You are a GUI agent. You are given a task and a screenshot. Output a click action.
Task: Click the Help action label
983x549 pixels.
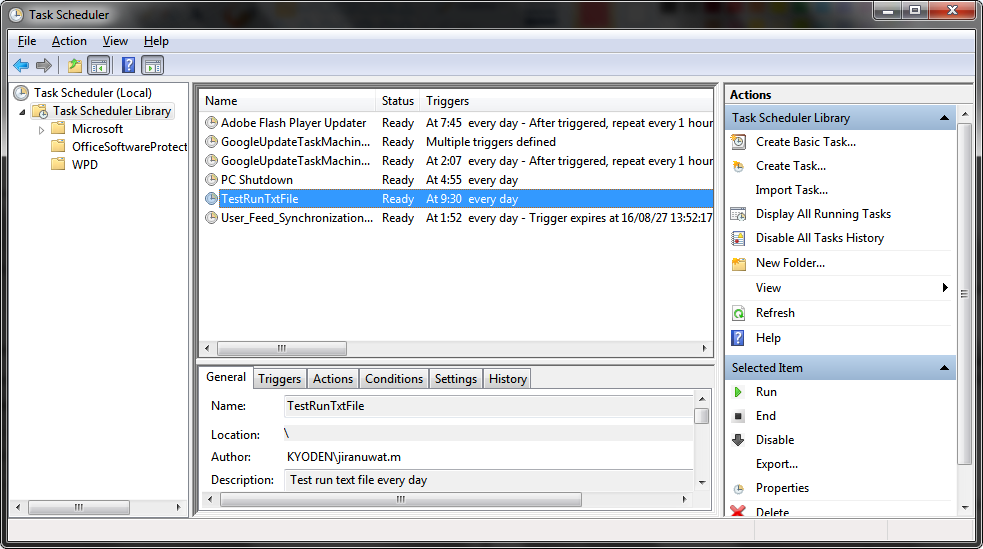[x=768, y=338]
